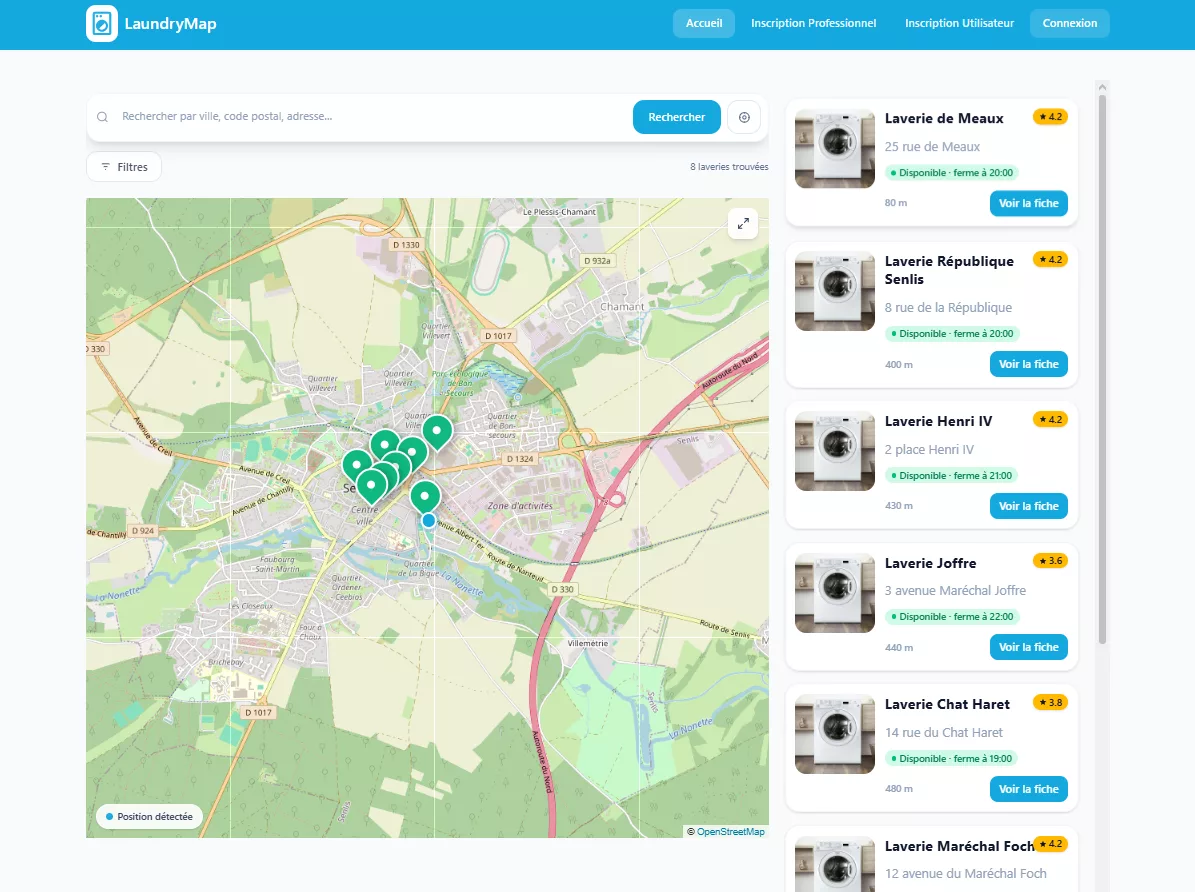Screen dimensions: 1195x892
Task: Click the '12 avenue du Maréchal Foch' address
Action: (x=966, y=874)
